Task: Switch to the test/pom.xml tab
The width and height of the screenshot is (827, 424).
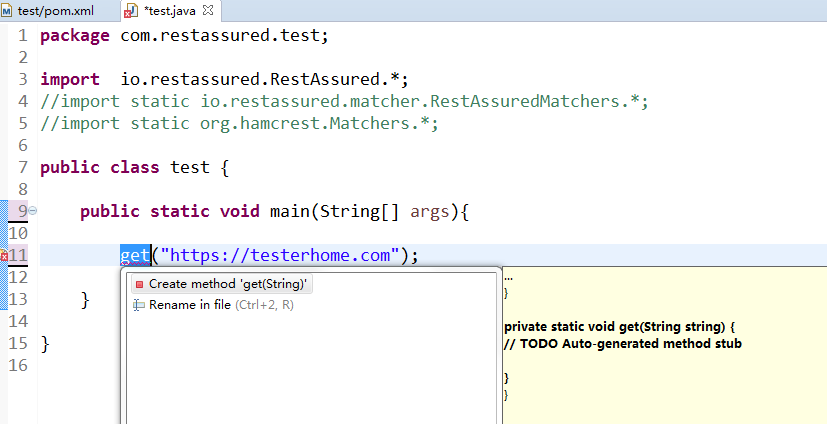Action: (x=47, y=11)
